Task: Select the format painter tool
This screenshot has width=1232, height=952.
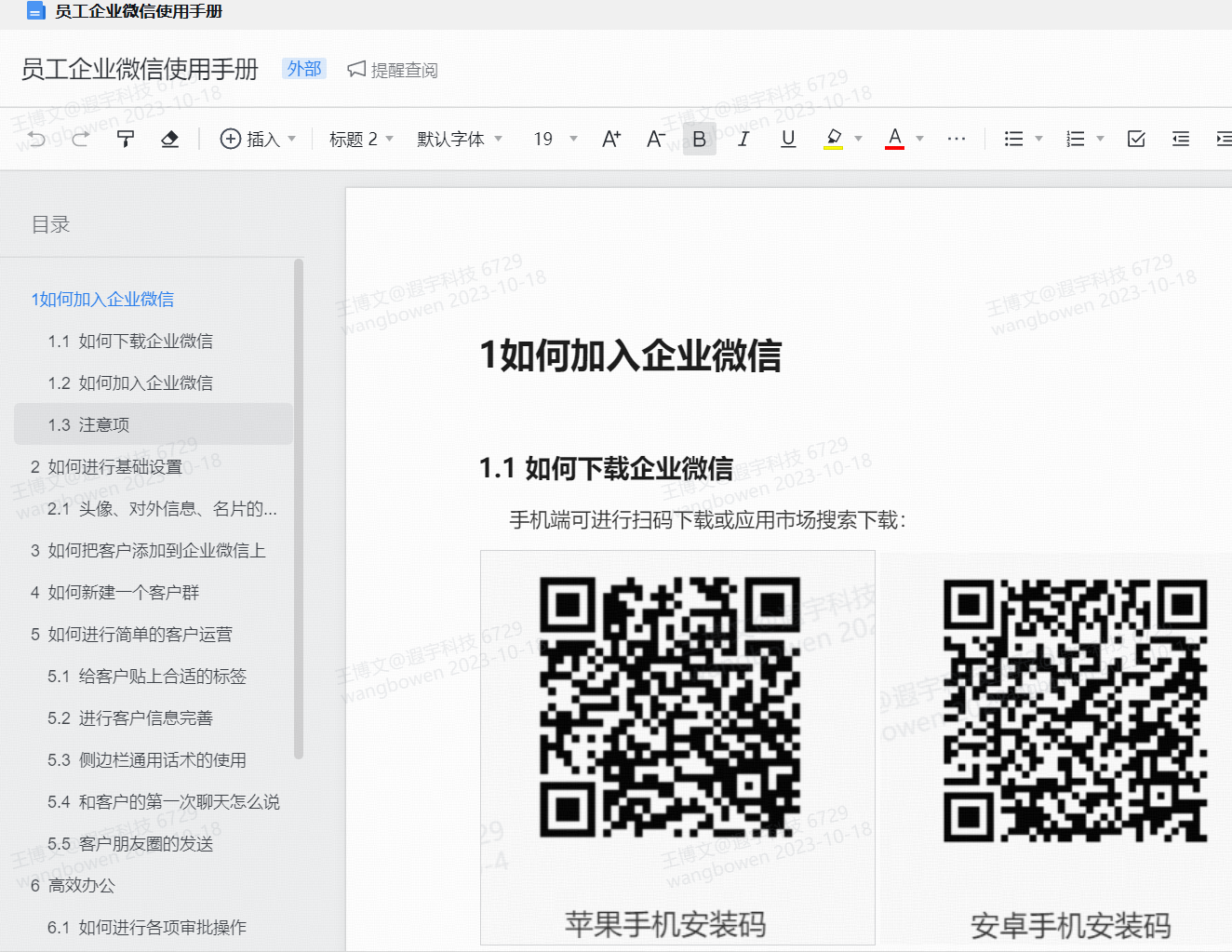Action: click(x=126, y=139)
